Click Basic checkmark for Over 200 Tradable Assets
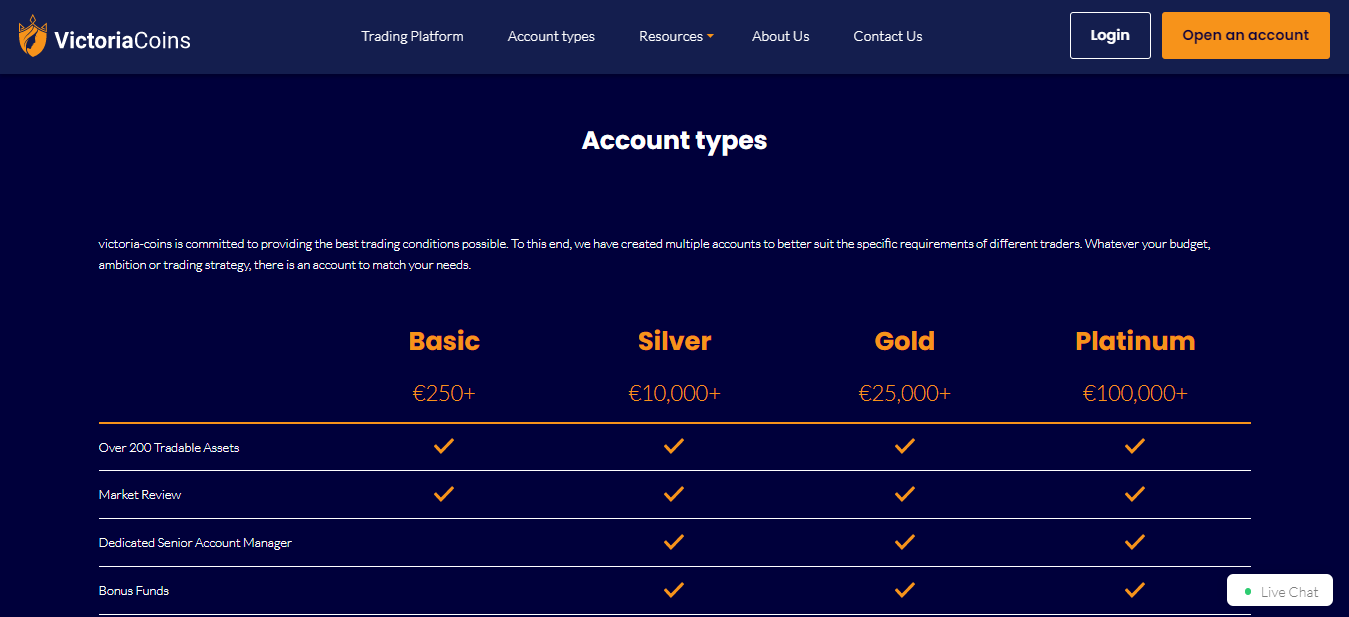 tap(444, 446)
